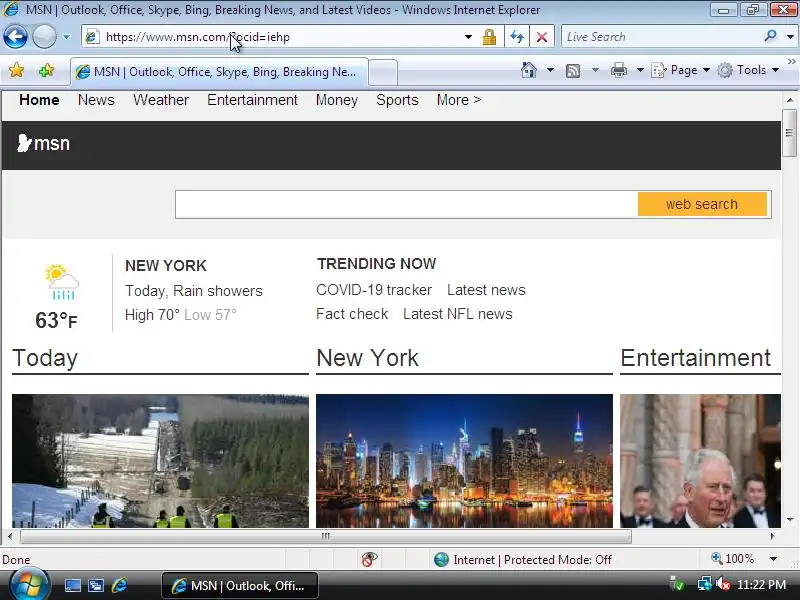
Task: Launch Internet Explorer from quick launch
Action: click(119, 586)
